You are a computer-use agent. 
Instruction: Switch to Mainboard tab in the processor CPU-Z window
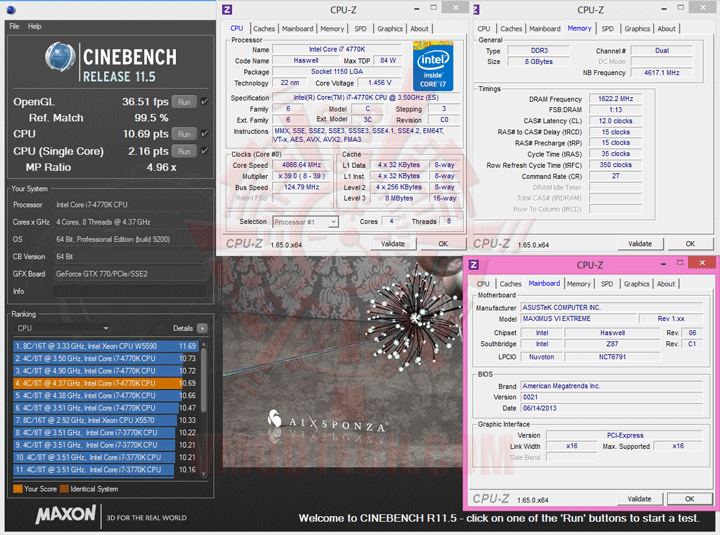click(298, 28)
